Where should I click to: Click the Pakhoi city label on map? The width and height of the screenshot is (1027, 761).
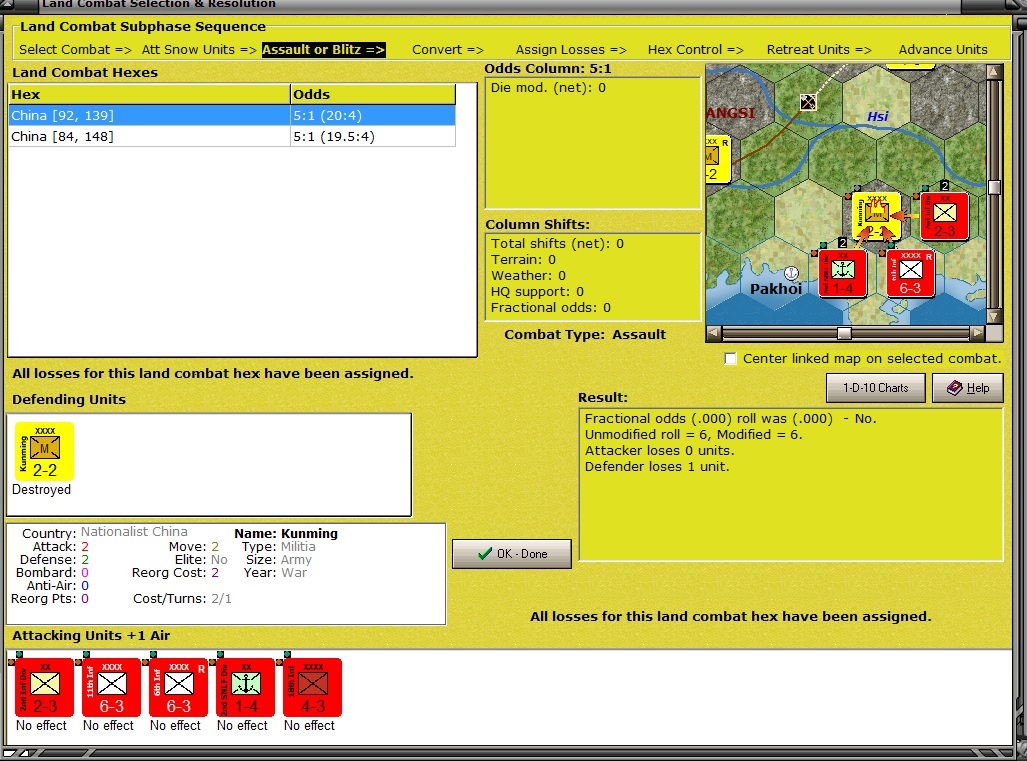pos(775,289)
